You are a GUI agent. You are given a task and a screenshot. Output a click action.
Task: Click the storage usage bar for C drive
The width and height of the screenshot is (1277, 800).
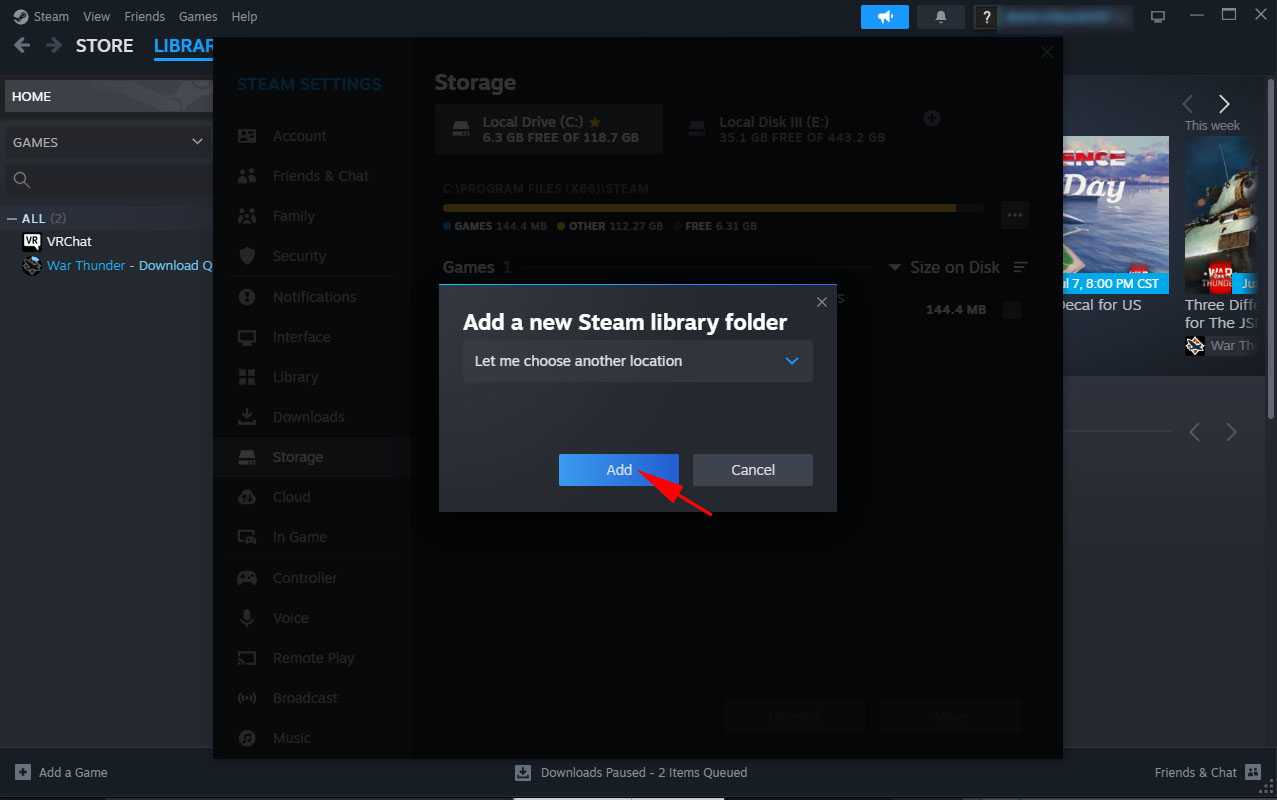pyautogui.click(x=714, y=208)
